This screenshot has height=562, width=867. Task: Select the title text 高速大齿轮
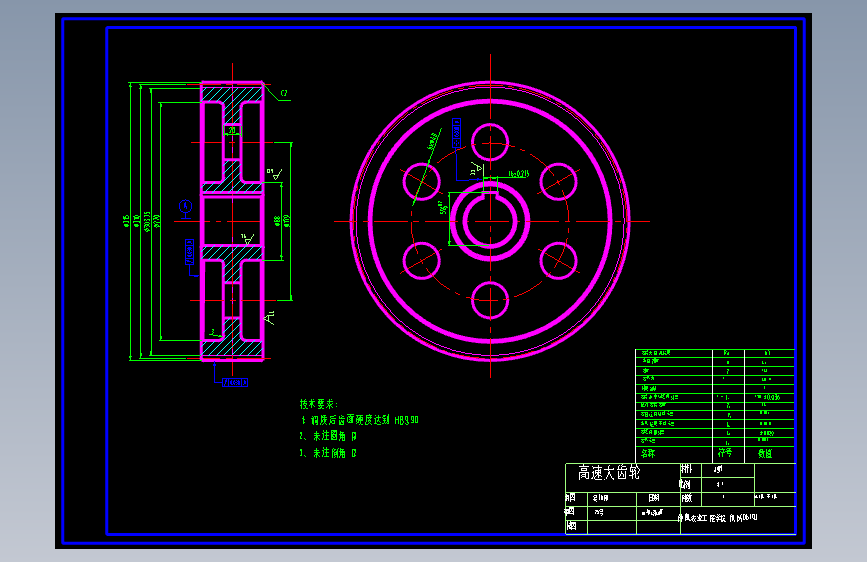tap(609, 472)
